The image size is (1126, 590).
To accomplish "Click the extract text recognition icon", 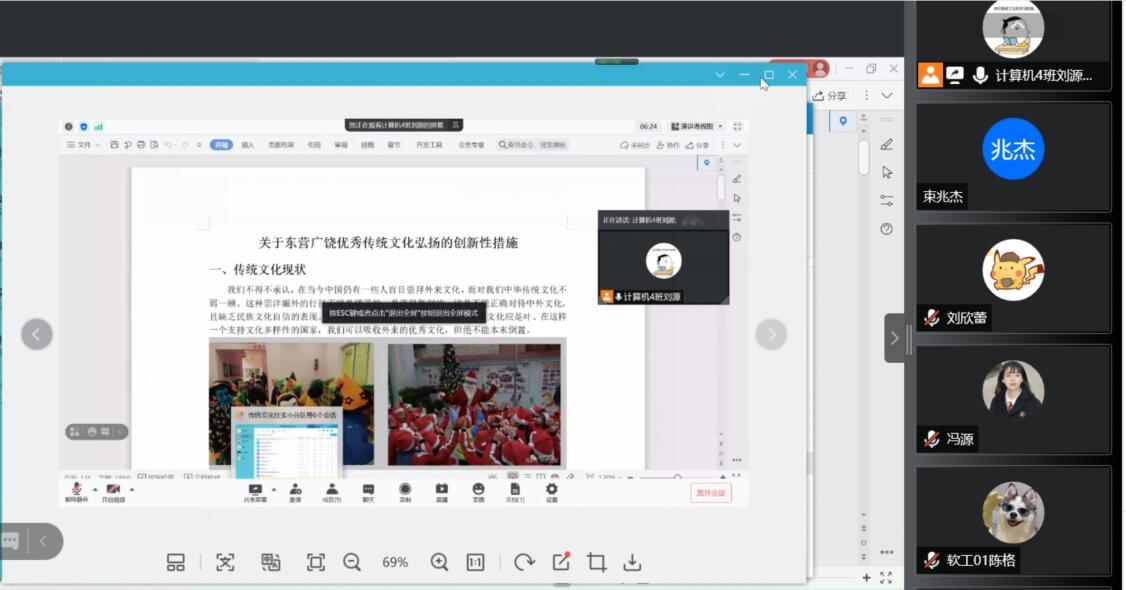I will tap(226, 563).
